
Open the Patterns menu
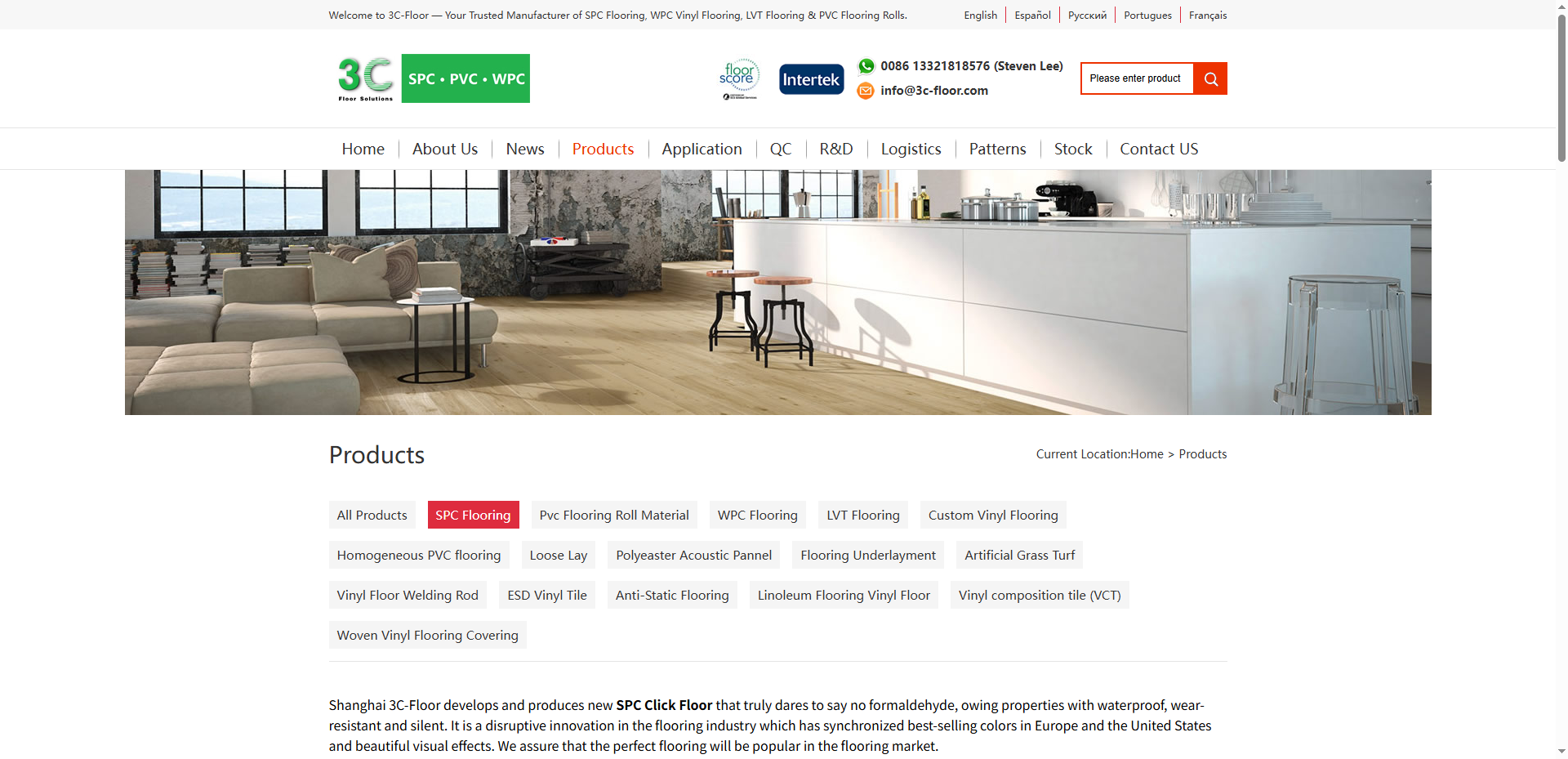[997, 149]
